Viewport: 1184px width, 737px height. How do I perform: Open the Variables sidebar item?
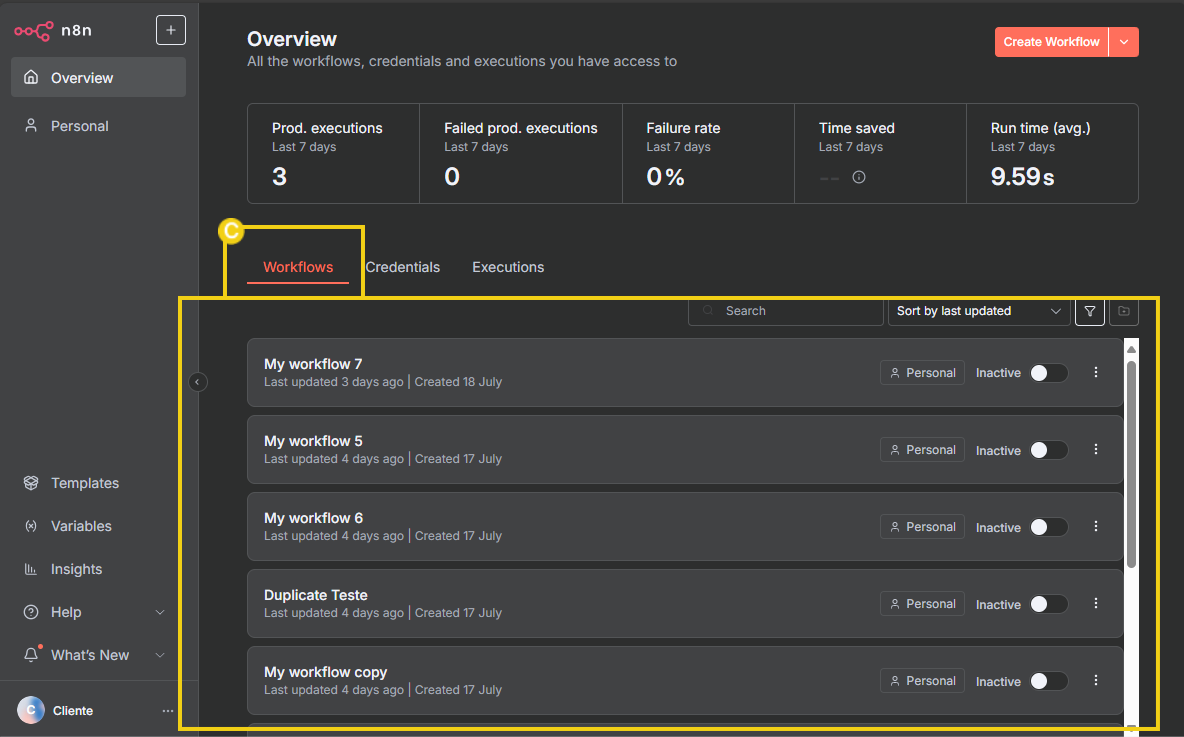[x=98, y=526]
